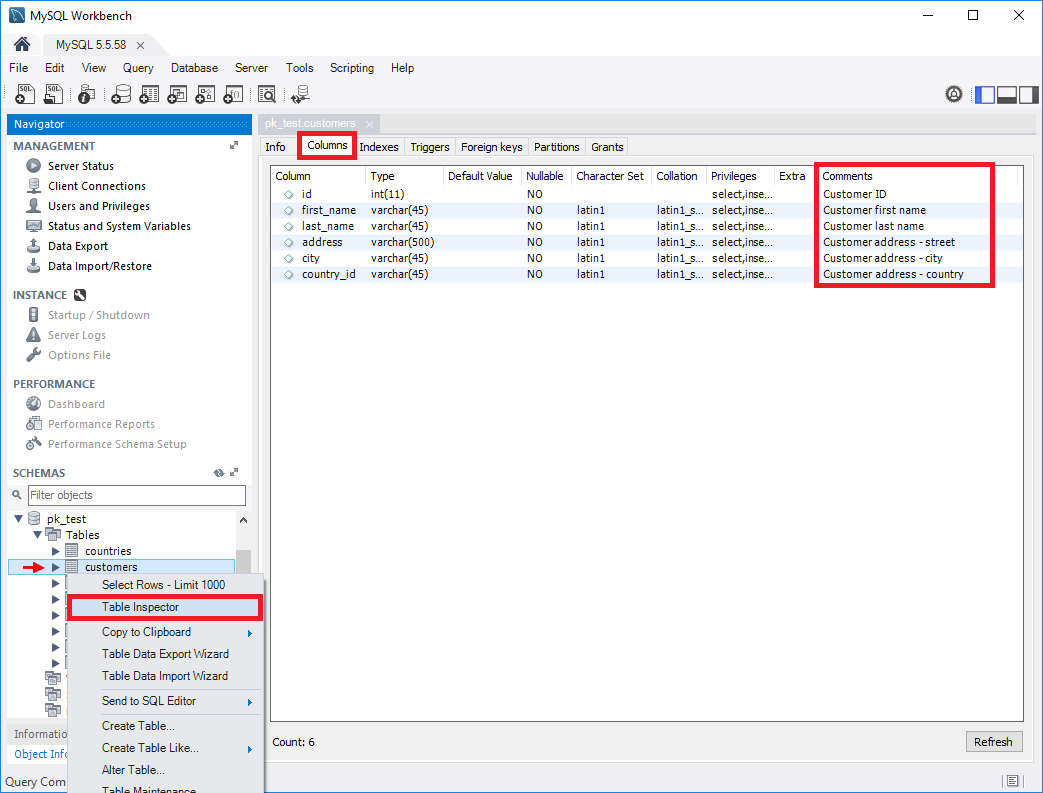Image resolution: width=1043 pixels, height=793 pixels.
Task: Toggle the bottom output panel visibility
Action: (1007, 94)
